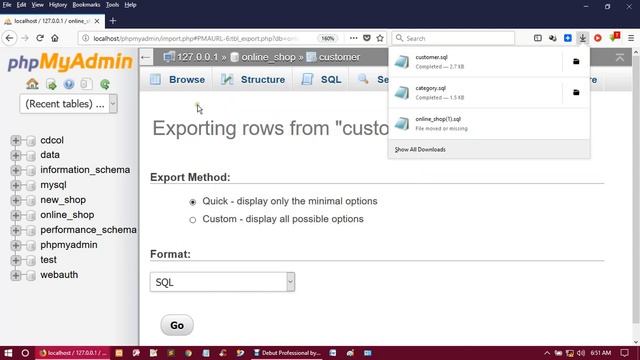The width and height of the screenshot is (640, 360).
Task: Click the online_shop(1).sql download entry
Action: pyautogui.click(x=489, y=124)
